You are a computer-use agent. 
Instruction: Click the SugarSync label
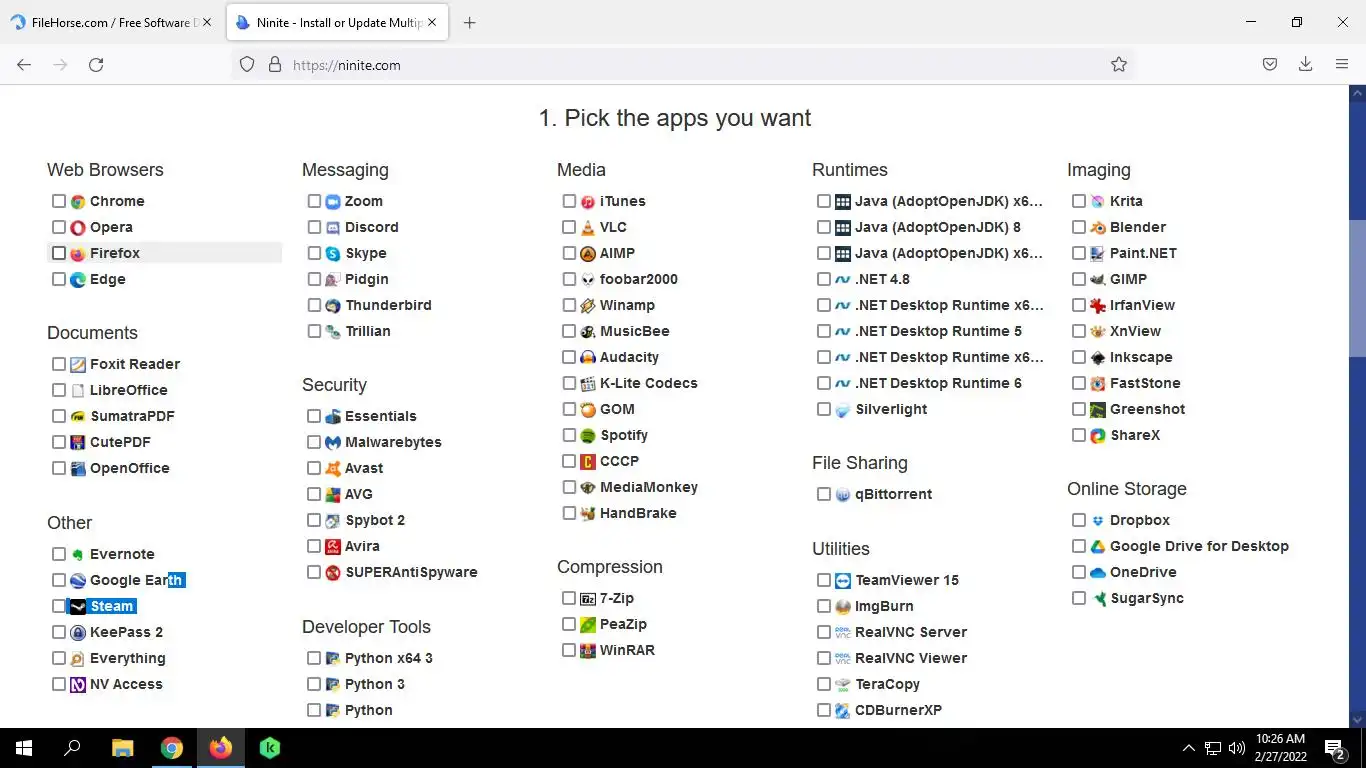click(x=1146, y=598)
